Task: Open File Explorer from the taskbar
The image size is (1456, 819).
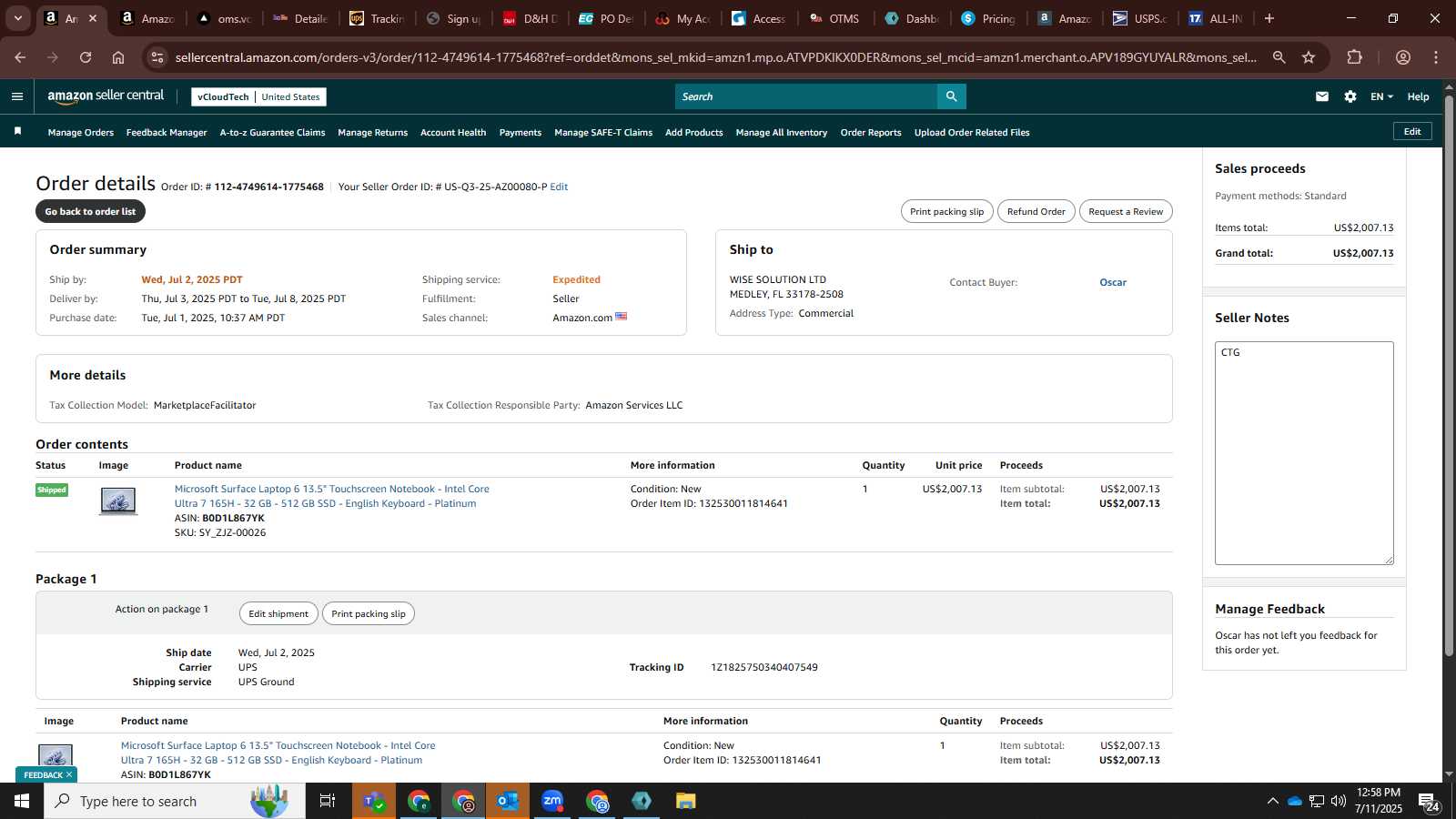Action: [685, 801]
